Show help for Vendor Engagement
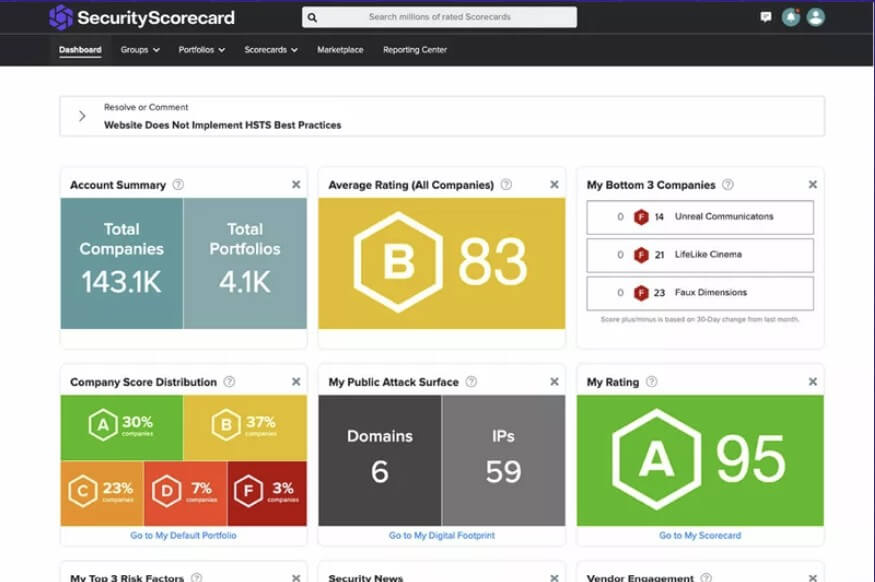Screen dimensions: 875x582 click(706, 578)
